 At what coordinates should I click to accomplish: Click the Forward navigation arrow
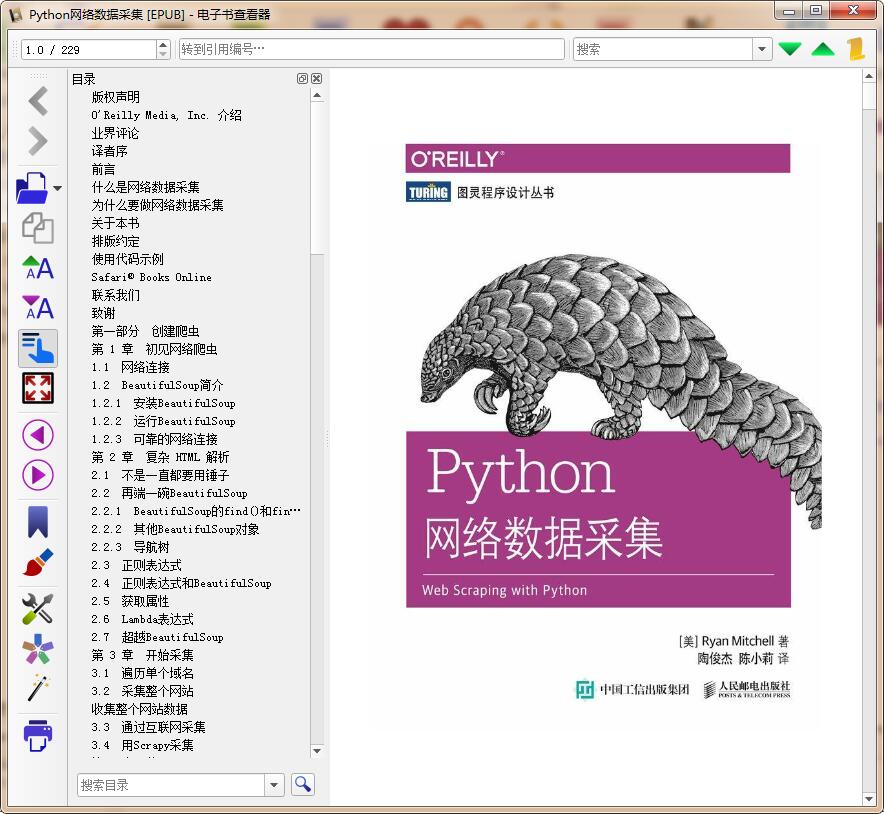click(38, 141)
